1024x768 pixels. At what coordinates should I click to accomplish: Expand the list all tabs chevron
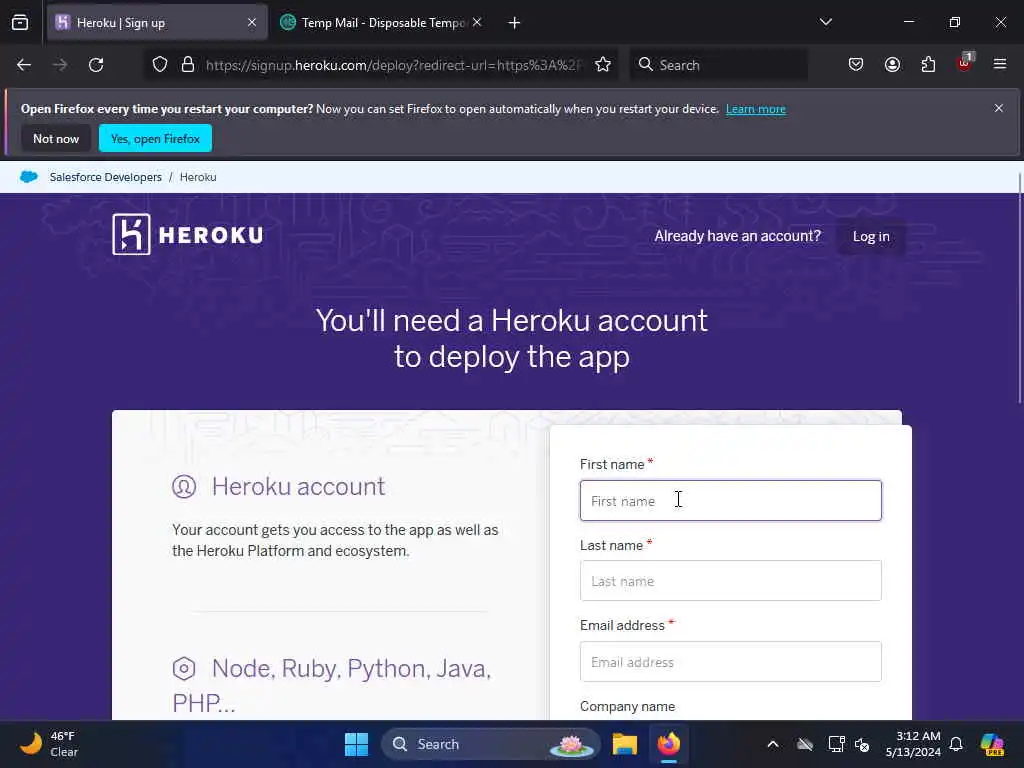click(x=825, y=22)
